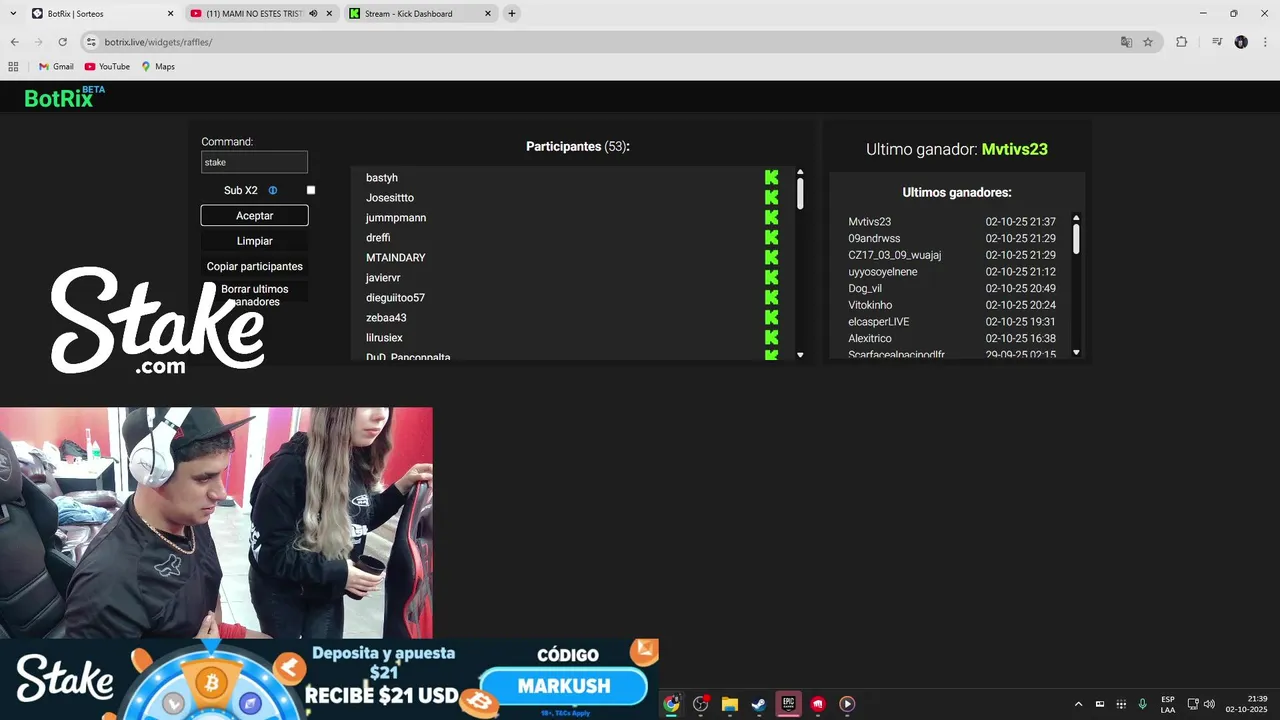
Task: Click the BotRix BETA logo
Action: pos(64,97)
